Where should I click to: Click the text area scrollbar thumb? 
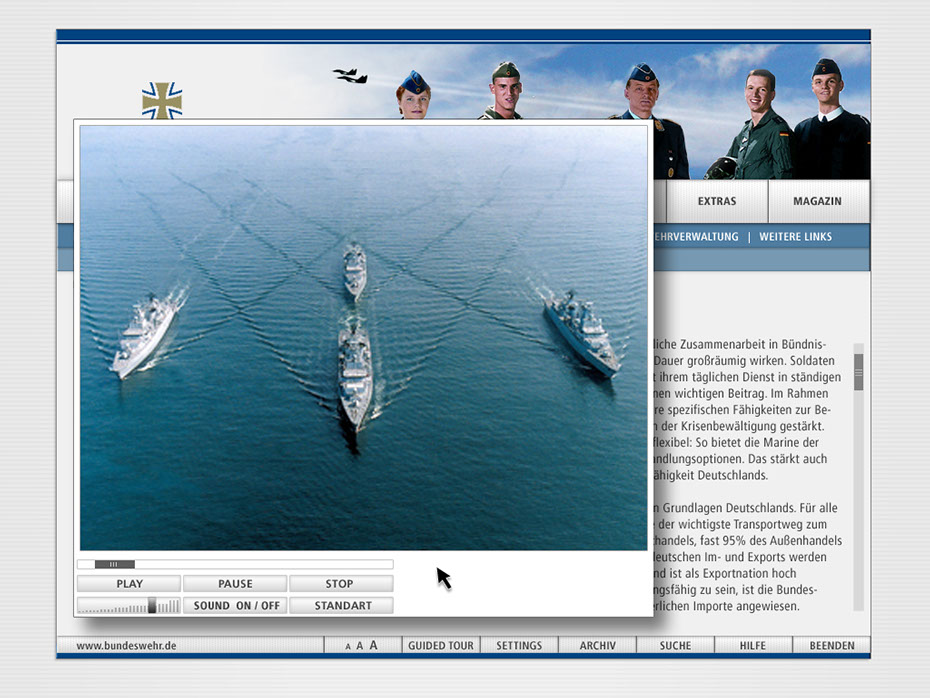[x=858, y=371]
